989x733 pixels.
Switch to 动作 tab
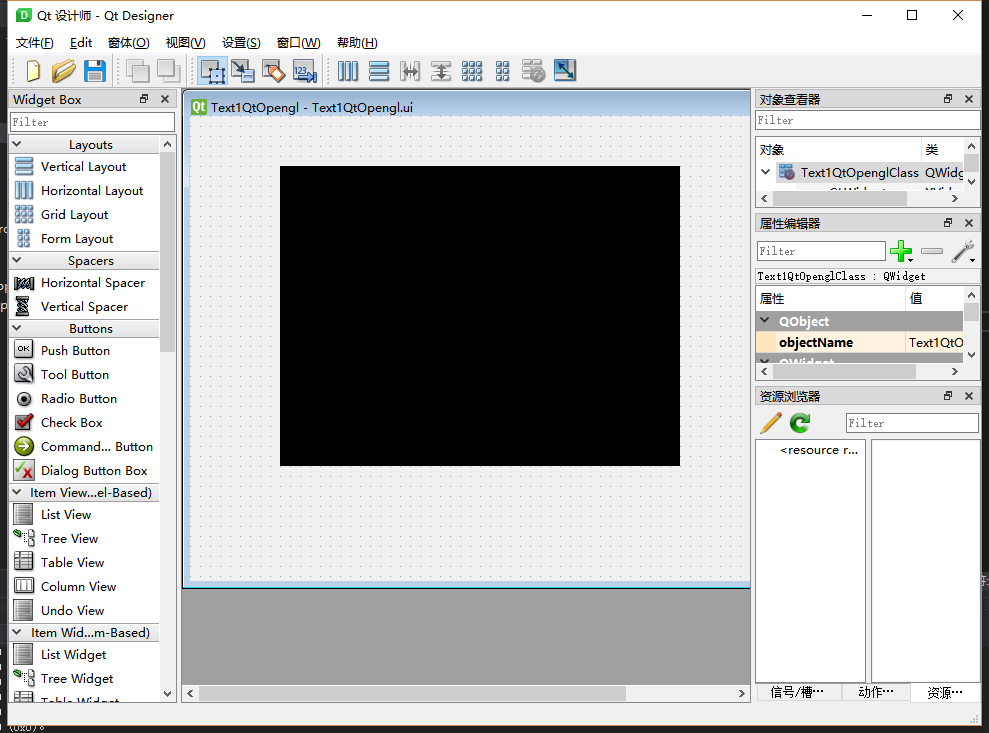click(876, 692)
